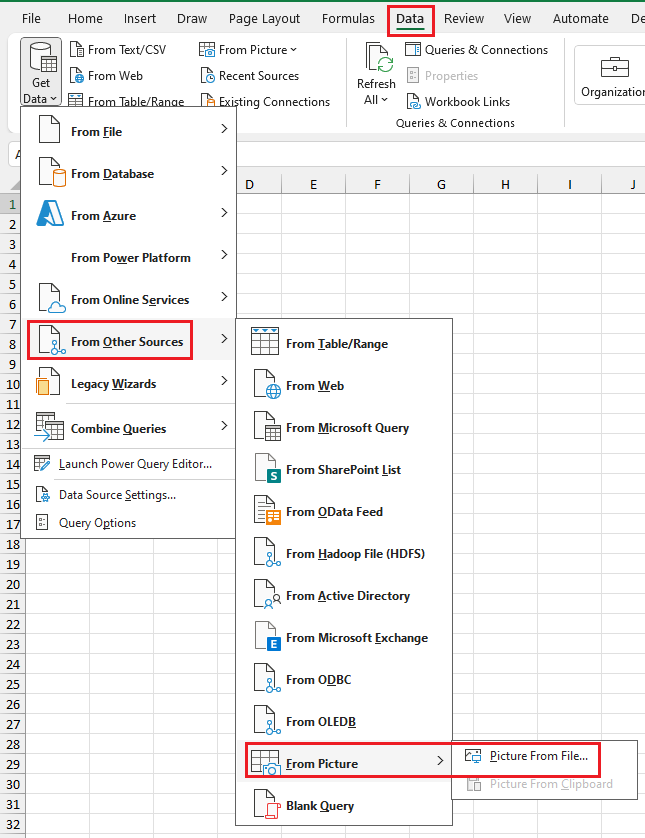Open the From File submenu
This screenshot has height=838, width=645.
128,130
